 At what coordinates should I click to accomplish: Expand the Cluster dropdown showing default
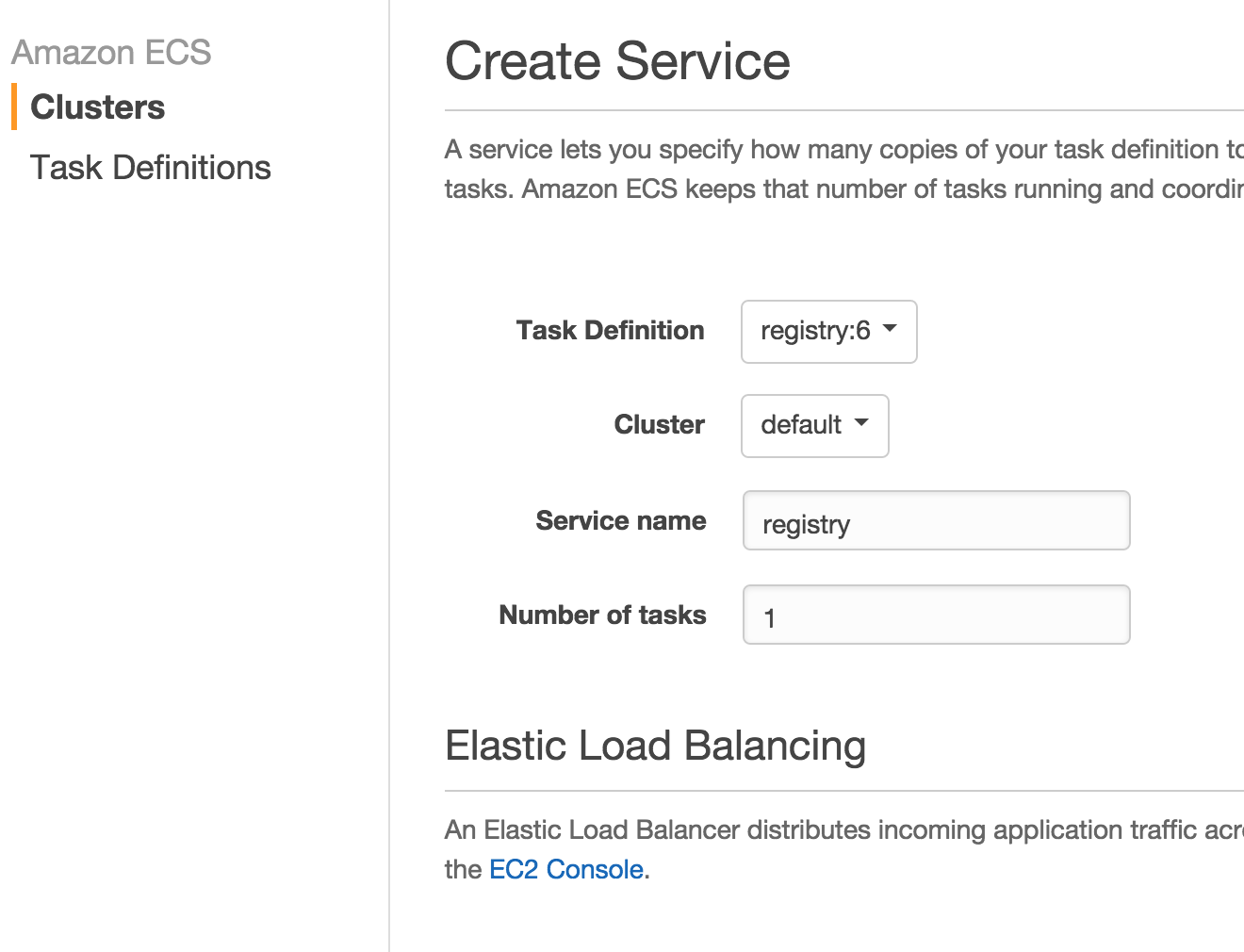pyautogui.click(x=814, y=426)
